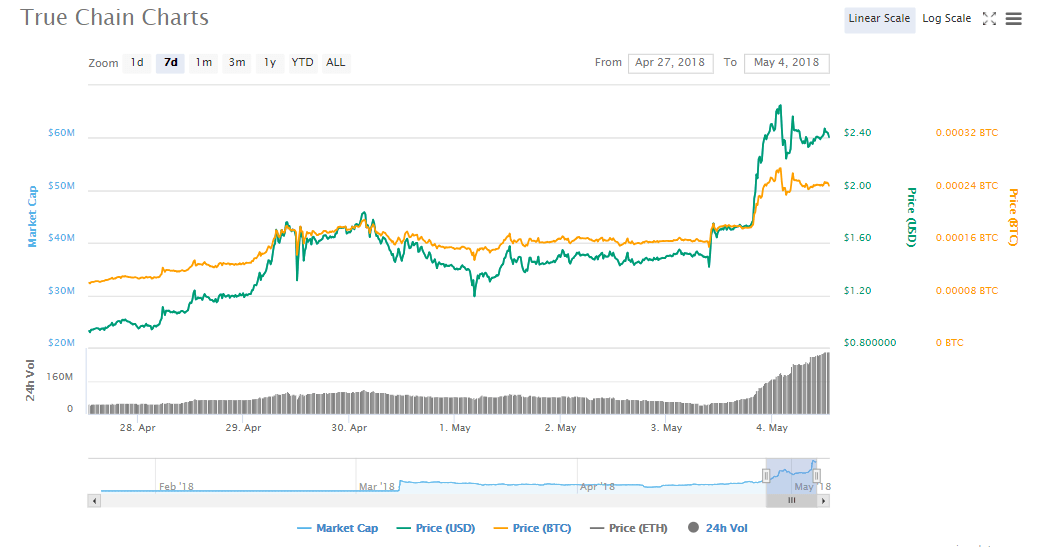Show ALL historical data
Screen dimensions: 1045x547
coord(336,63)
